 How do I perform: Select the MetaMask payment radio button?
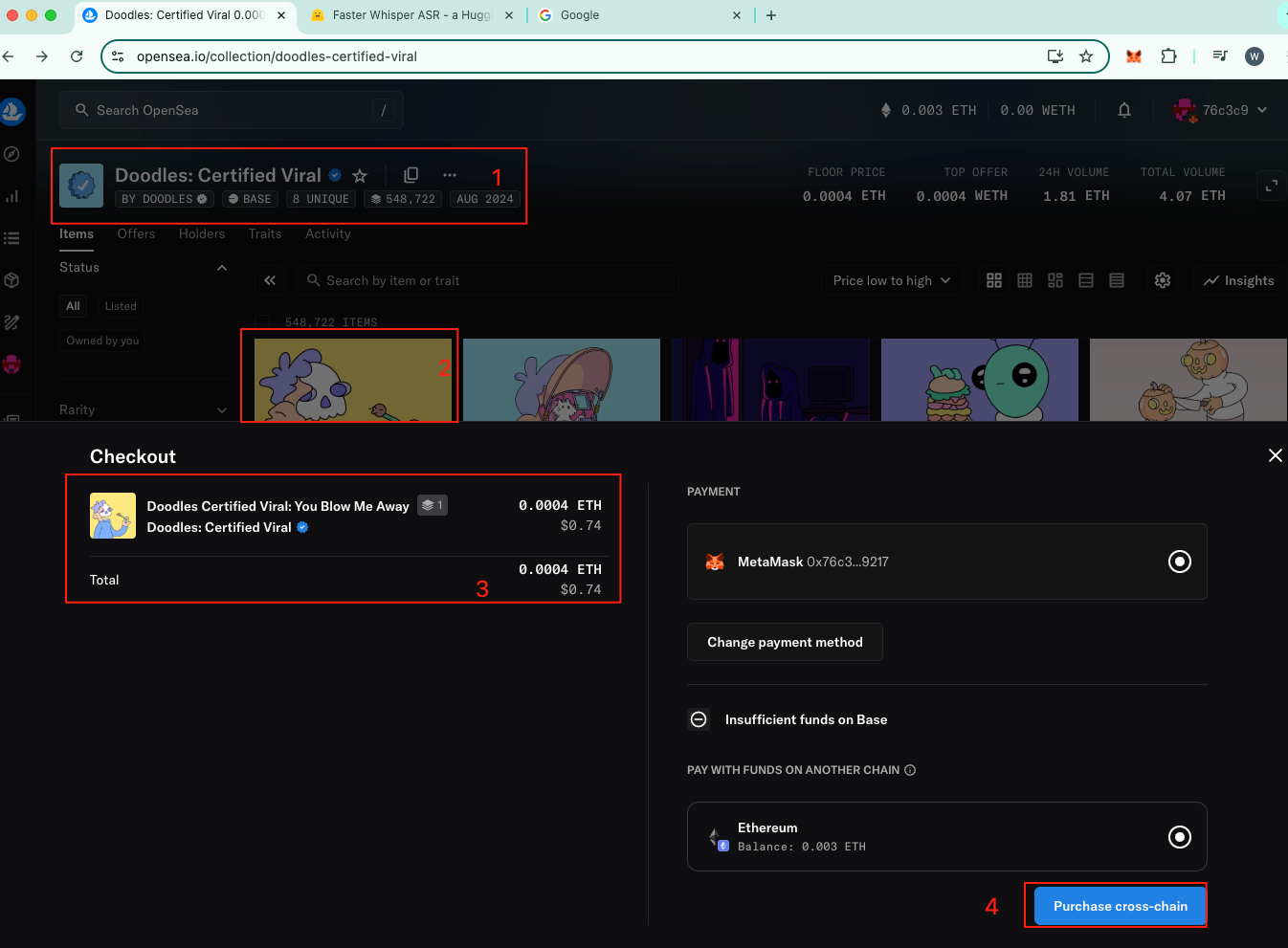pyautogui.click(x=1180, y=562)
